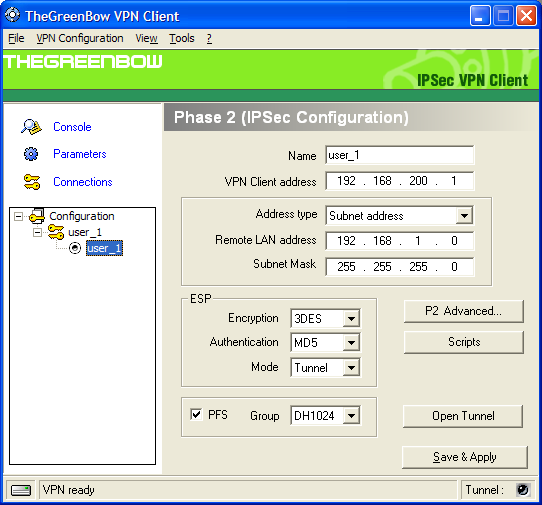Open the Tools menu
Image resolution: width=542 pixels, height=505 pixels.
coord(182,38)
